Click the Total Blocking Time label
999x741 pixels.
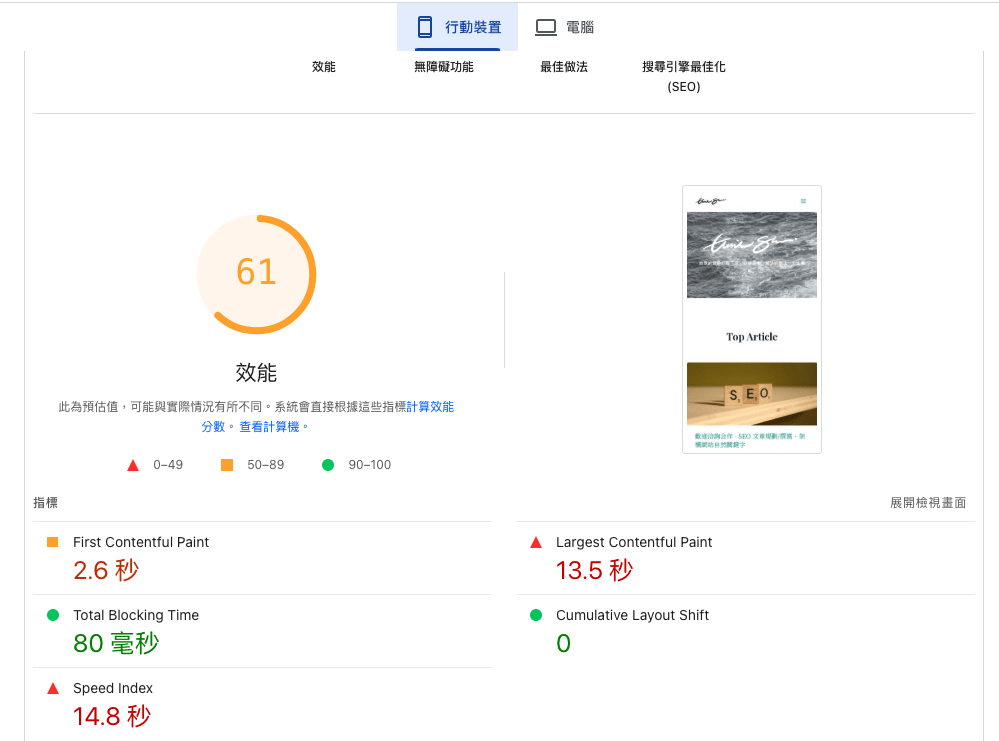pos(136,615)
